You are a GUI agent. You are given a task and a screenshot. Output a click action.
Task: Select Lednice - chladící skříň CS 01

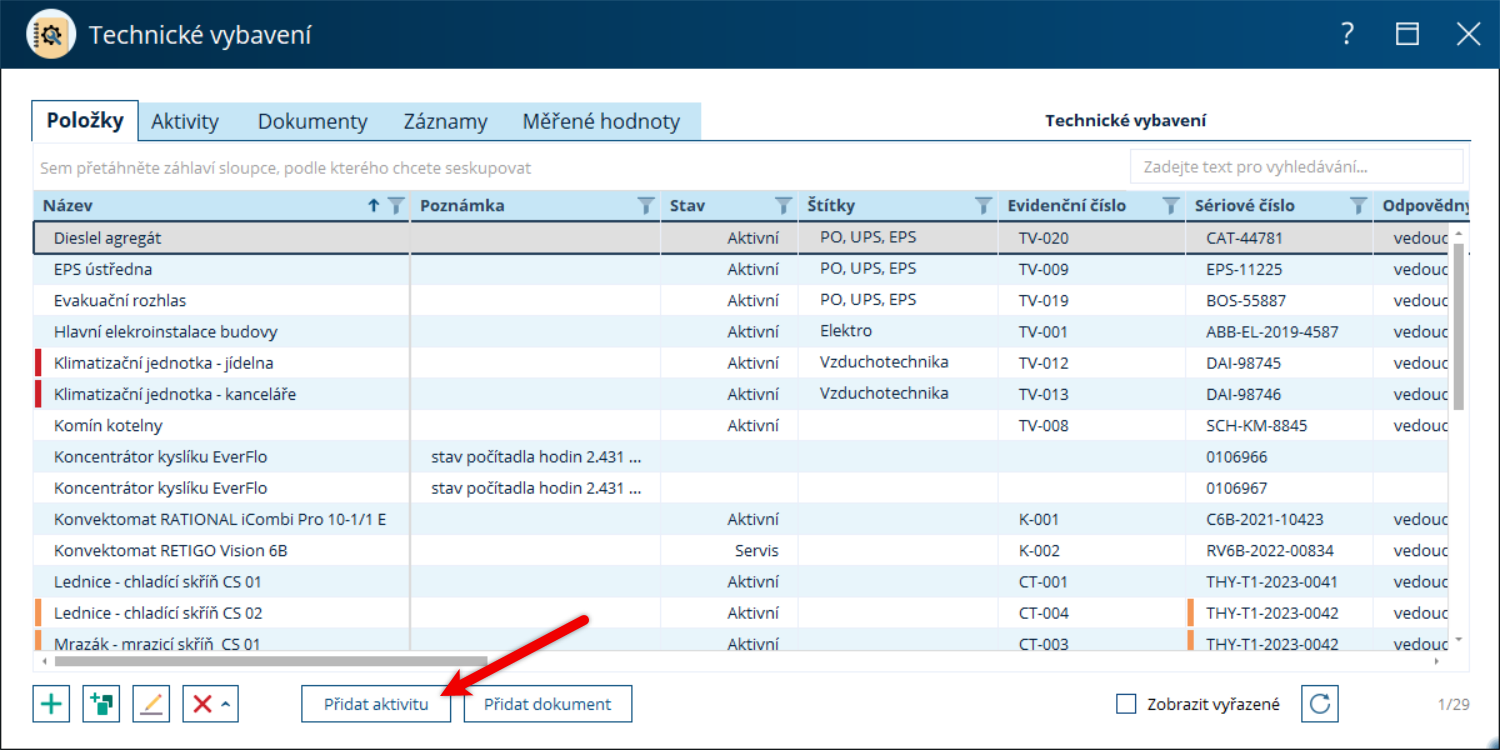click(x=743, y=582)
